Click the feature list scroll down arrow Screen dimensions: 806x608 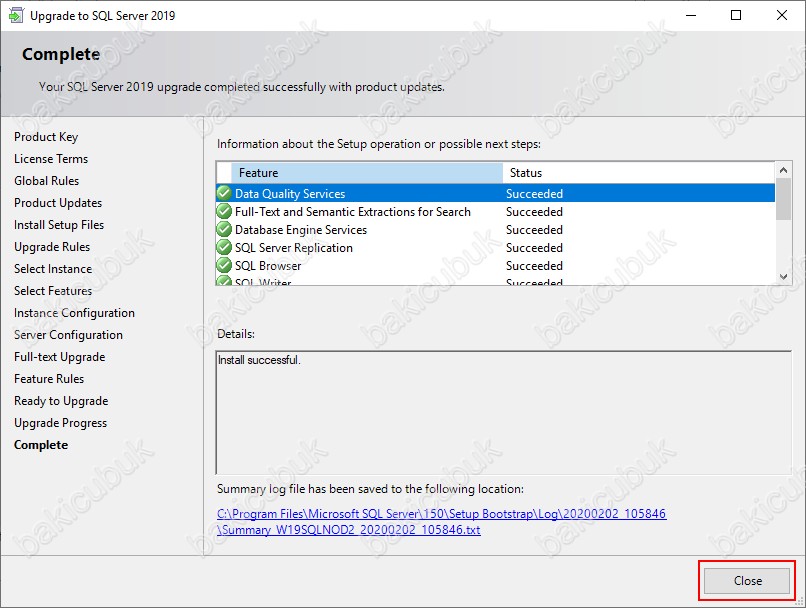pyautogui.click(x=783, y=277)
